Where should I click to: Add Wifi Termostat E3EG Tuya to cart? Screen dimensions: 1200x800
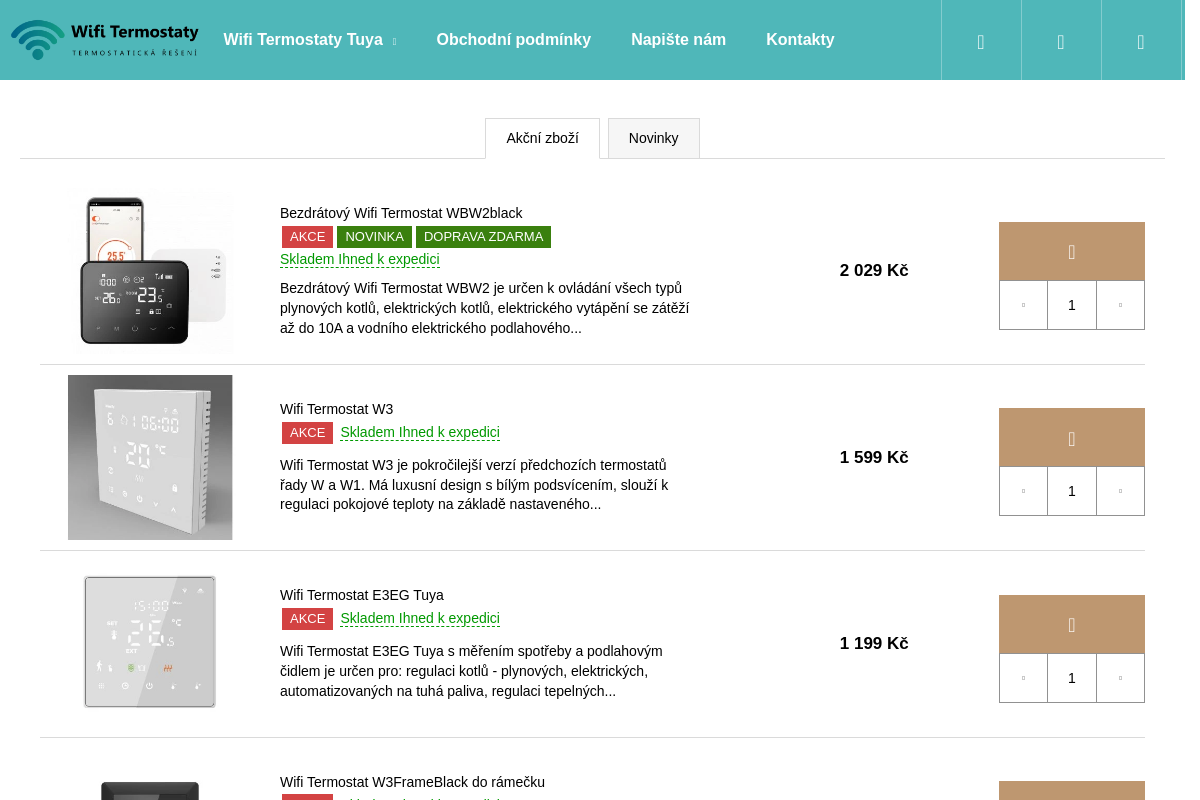1072,624
